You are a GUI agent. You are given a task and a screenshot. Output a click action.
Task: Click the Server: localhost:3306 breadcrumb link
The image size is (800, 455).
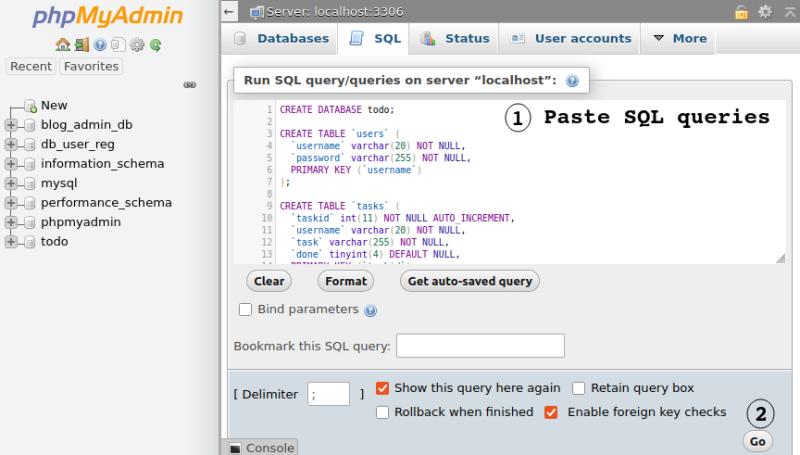[335, 12]
